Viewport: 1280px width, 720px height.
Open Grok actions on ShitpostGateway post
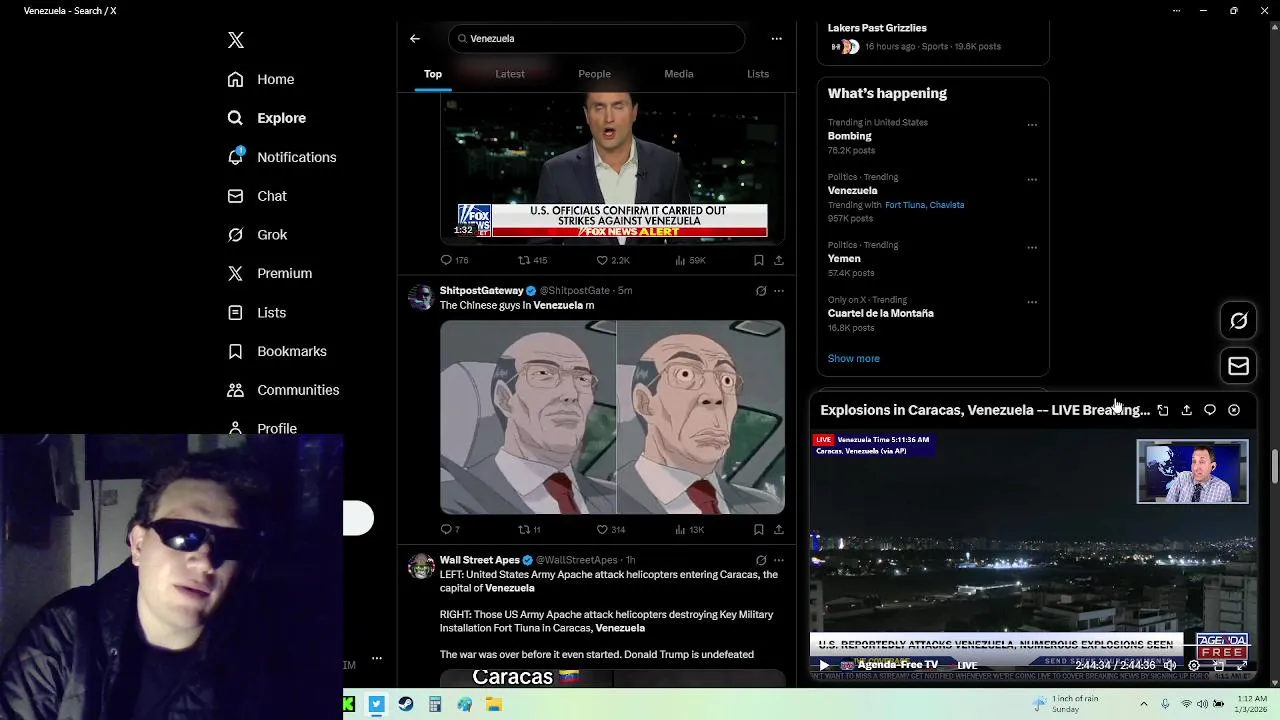coord(761,291)
